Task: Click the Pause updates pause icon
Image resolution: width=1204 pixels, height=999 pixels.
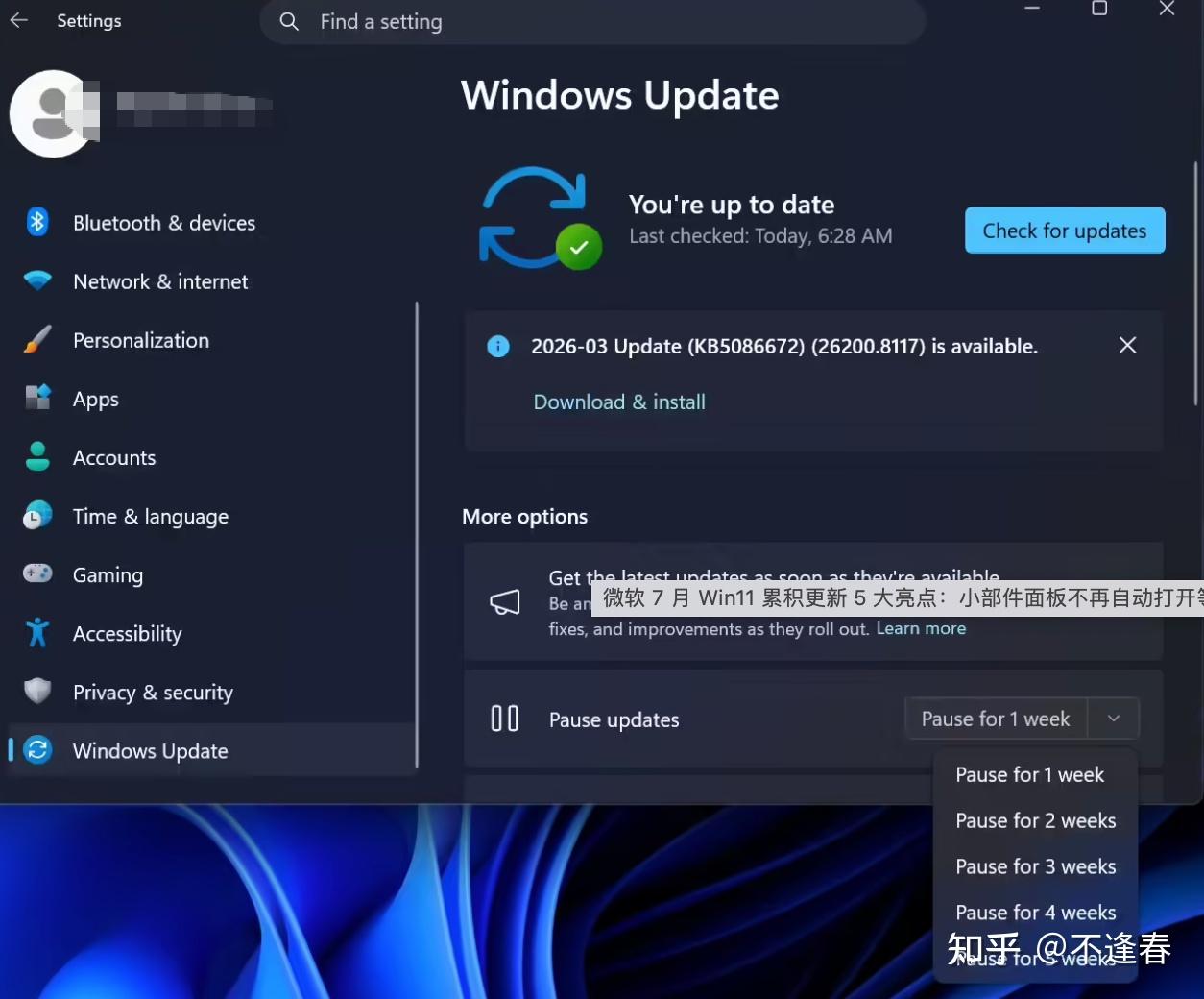Action: tap(505, 719)
